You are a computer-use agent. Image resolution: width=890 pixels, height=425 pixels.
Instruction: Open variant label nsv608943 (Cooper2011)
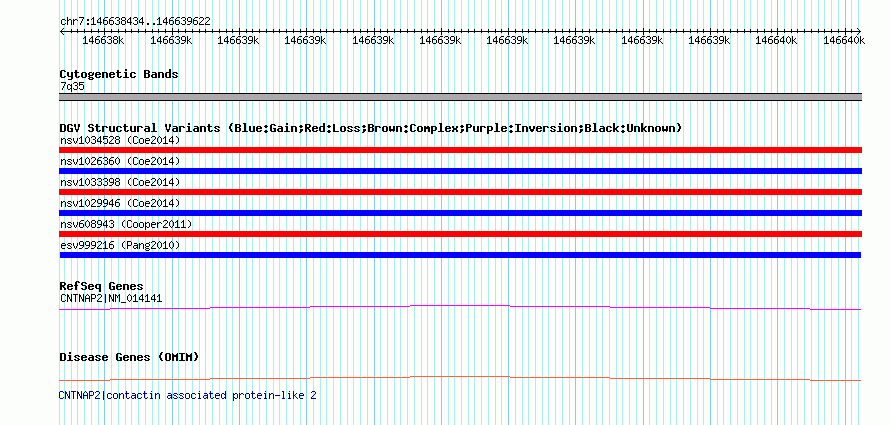click(x=126, y=224)
